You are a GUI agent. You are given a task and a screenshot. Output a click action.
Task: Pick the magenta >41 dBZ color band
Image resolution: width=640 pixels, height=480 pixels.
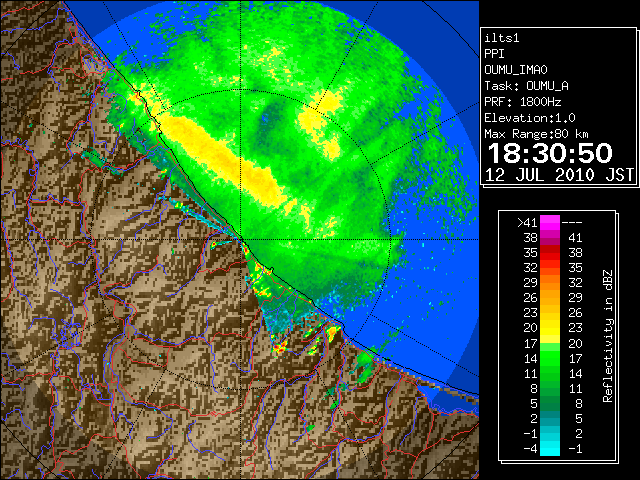(550, 223)
